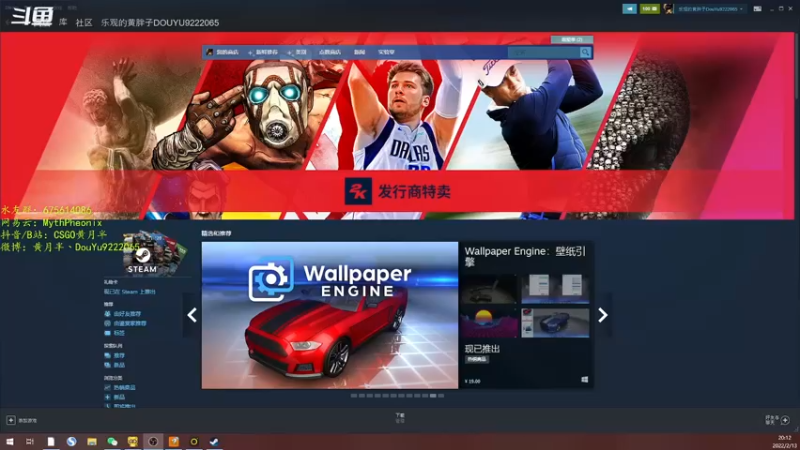Open the blue globe browser on taskbar
The height and width of the screenshot is (450, 800).
pos(71,441)
